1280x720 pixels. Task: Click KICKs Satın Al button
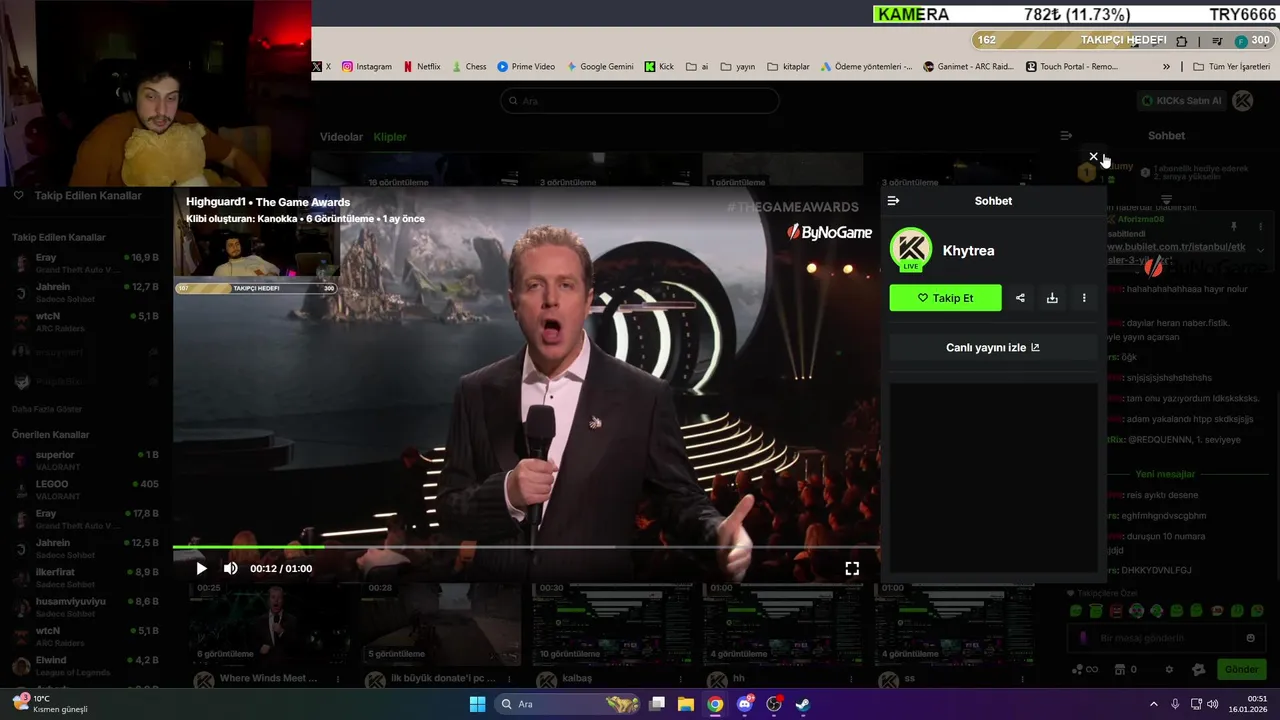pos(1182,101)
